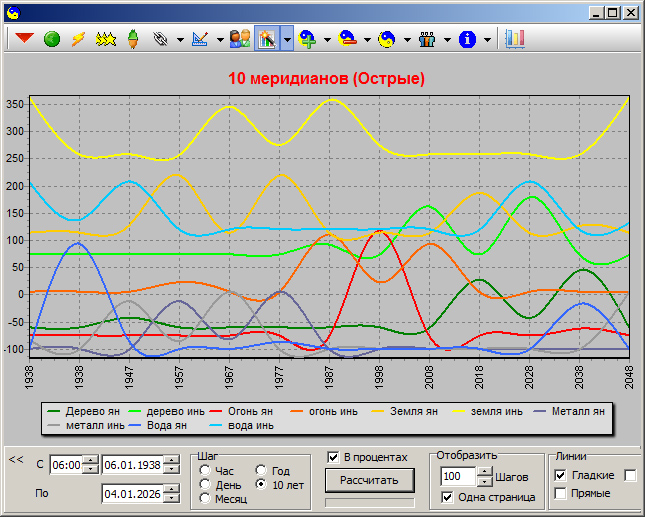Click the '<<' collapse panel button
Image resolution: width=645 pixels, height=517 pixels.
16,459
